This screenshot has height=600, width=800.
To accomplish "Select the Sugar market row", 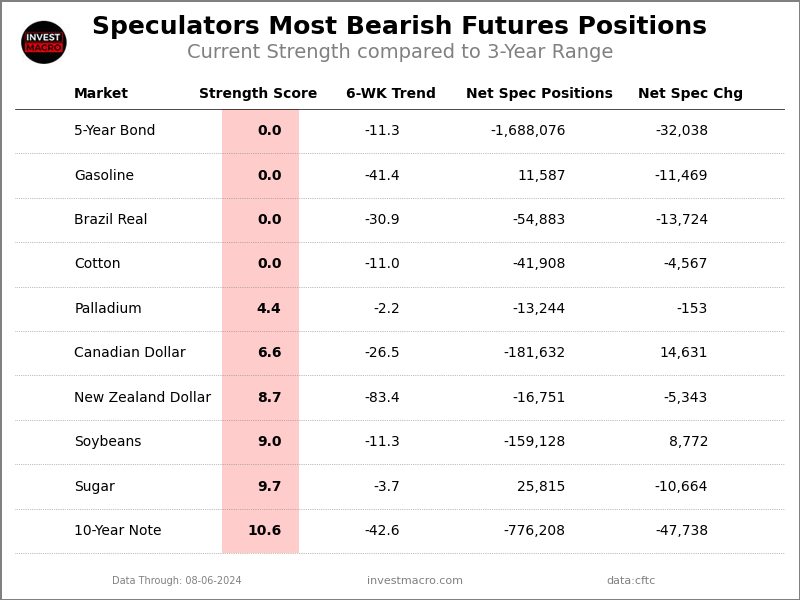I will pyautogui.click(x=95, y=487).
